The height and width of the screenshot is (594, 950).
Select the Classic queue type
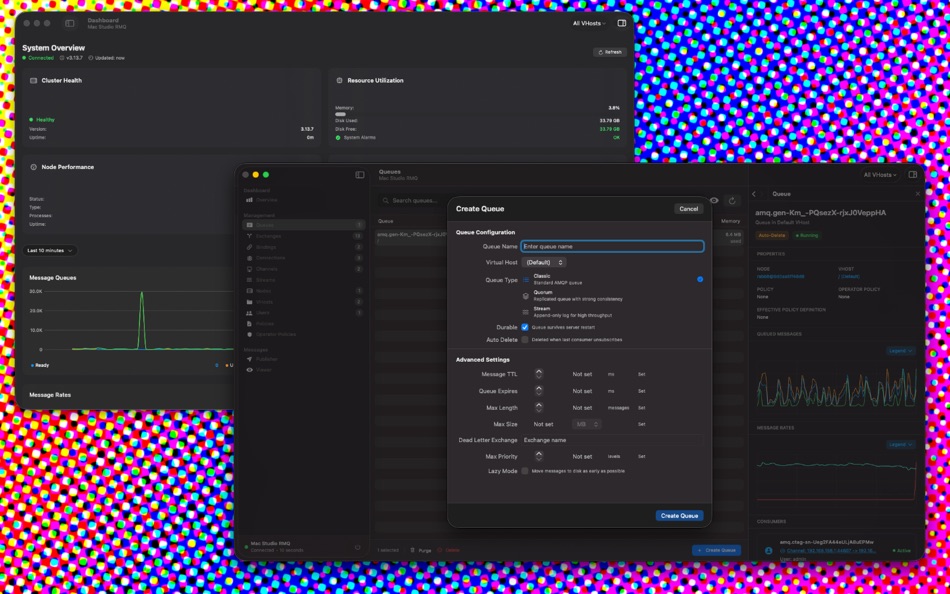click(x=612, y=279)
